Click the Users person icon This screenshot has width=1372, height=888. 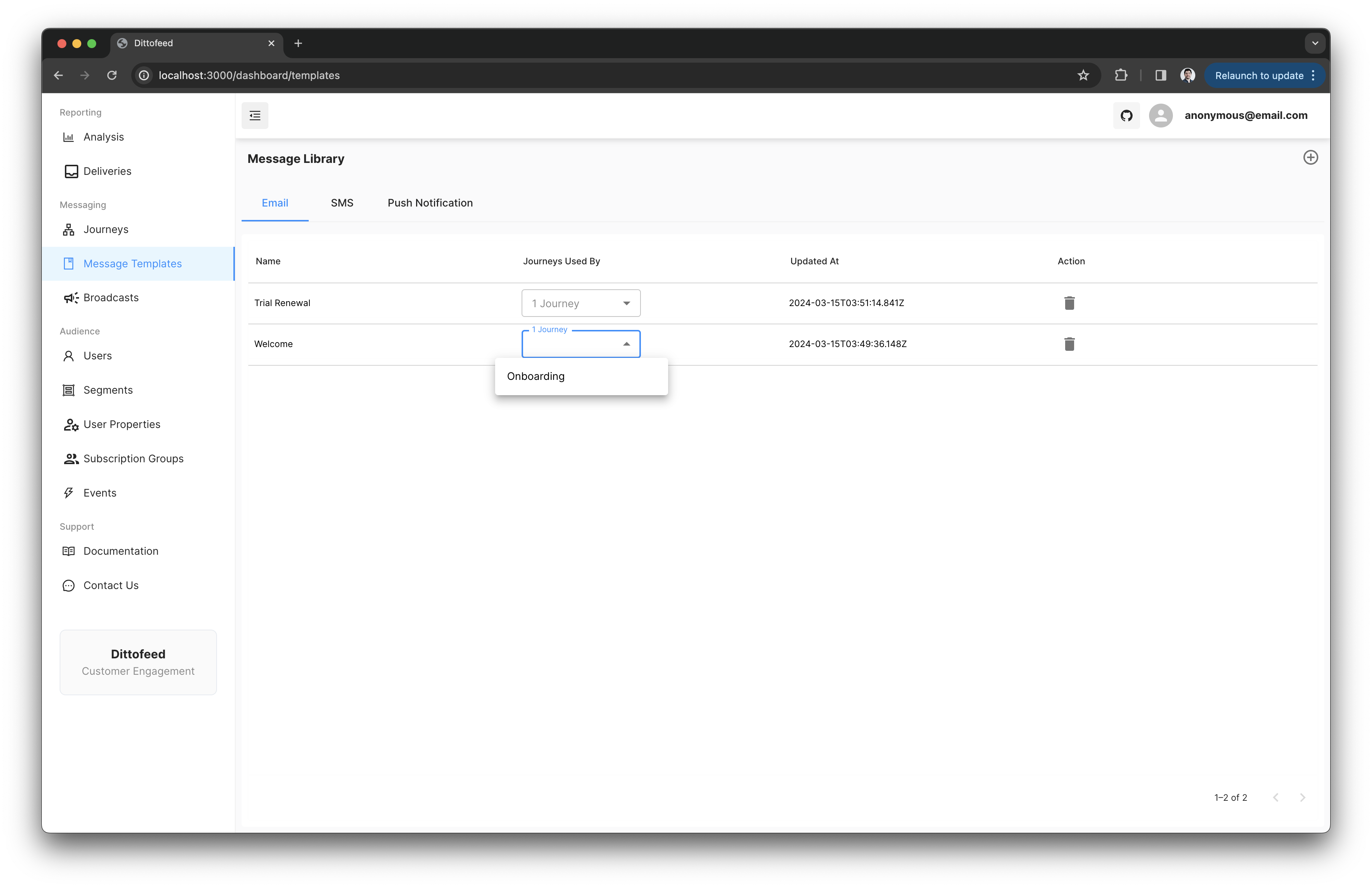click(69, 356)
